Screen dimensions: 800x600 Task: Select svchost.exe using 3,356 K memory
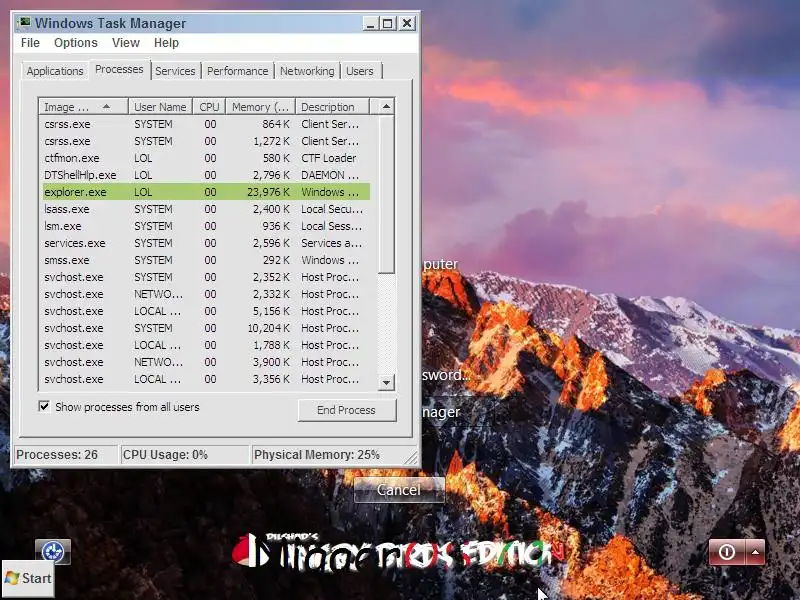[204, 379]
